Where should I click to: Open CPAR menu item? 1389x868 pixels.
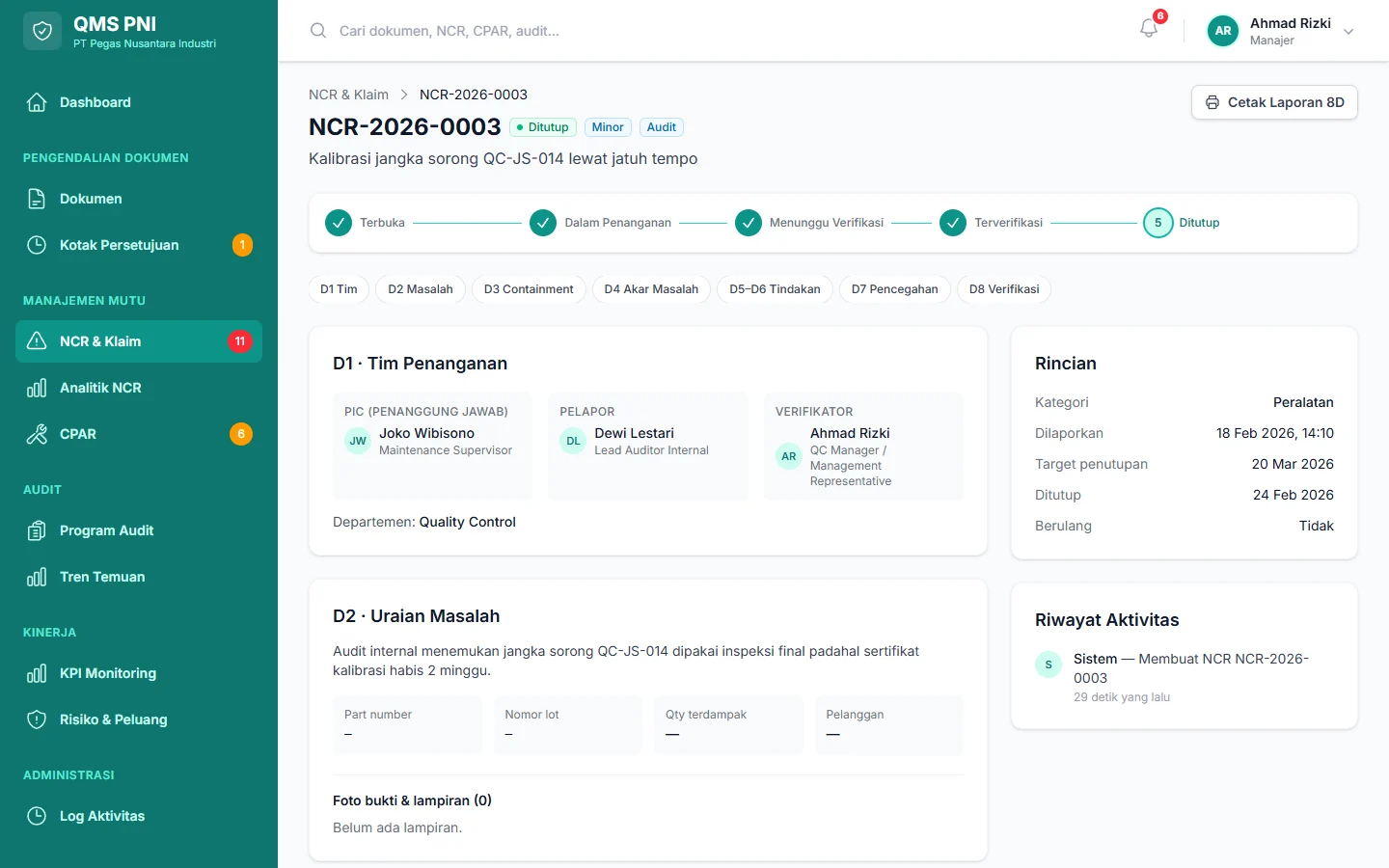click(139, 434)
